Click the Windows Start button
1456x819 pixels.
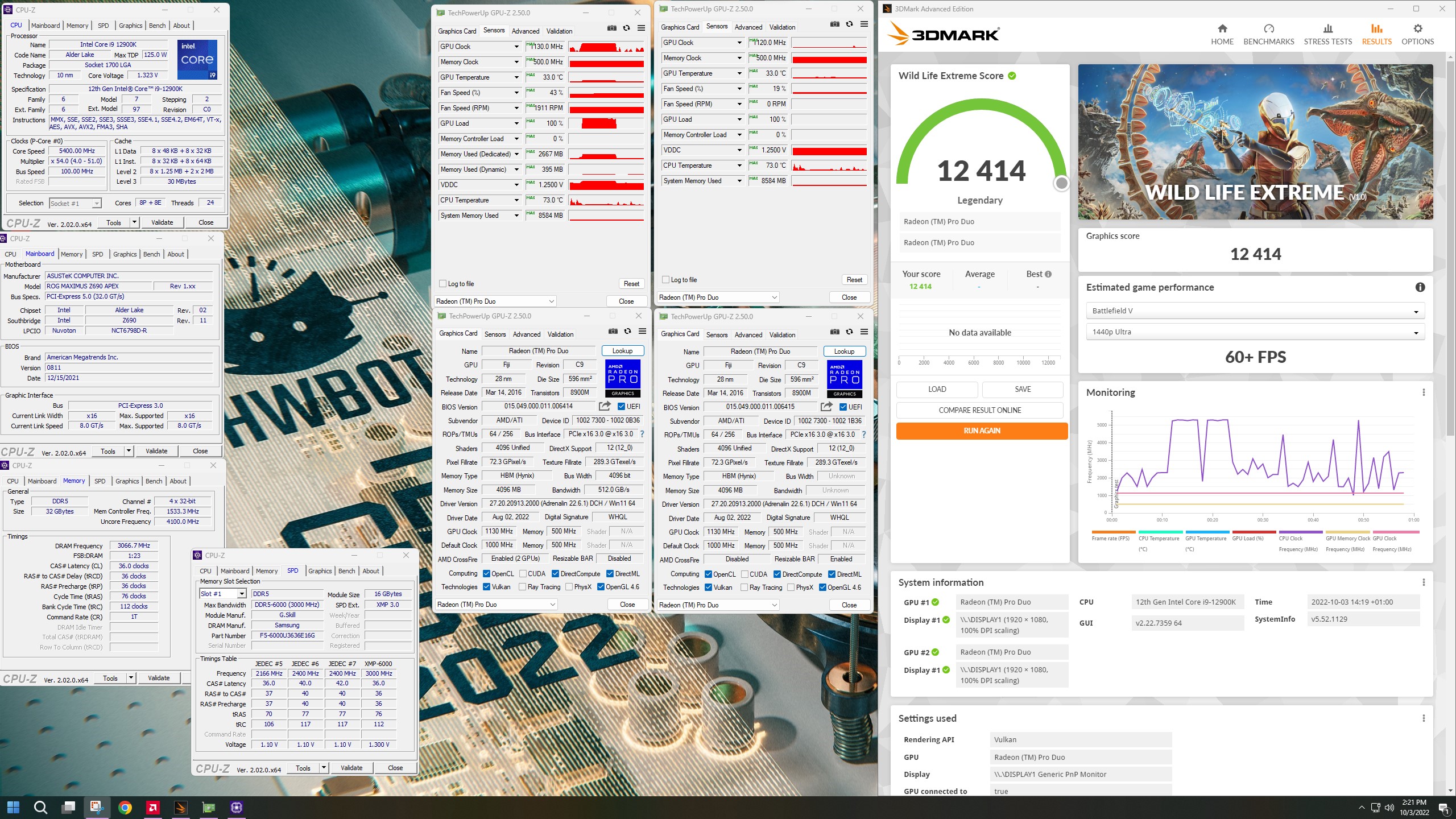coord(13,807)
